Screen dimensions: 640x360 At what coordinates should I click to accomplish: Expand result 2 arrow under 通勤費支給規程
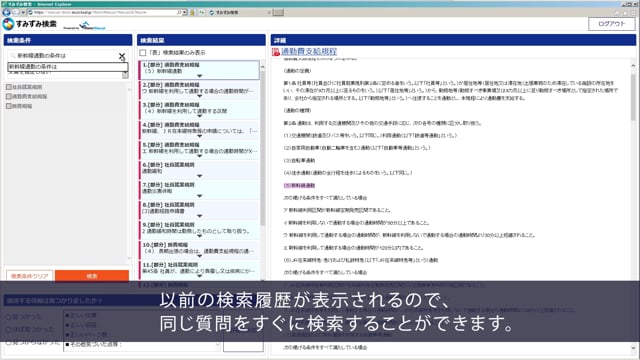(x=200, y=96)
